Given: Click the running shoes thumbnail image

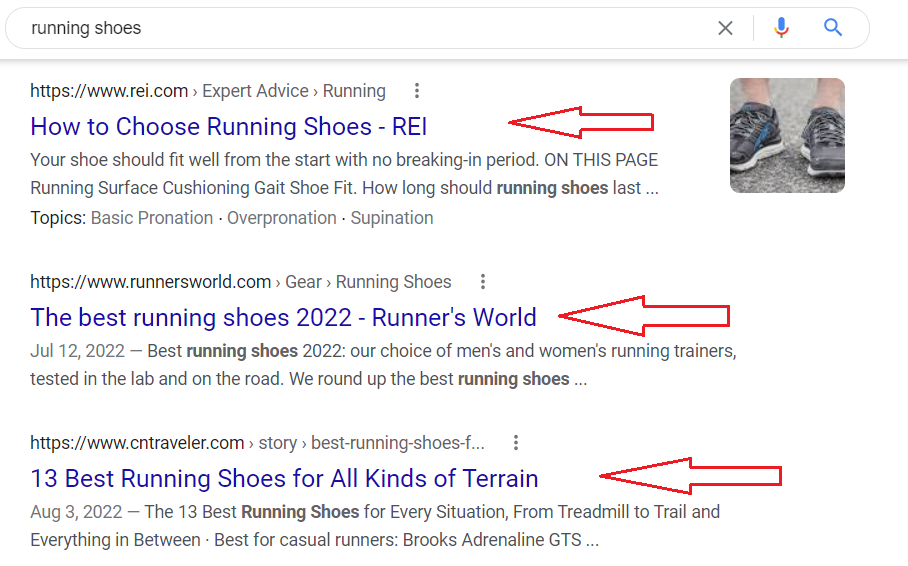Looking at the screenshot, I should coord(787,136).
